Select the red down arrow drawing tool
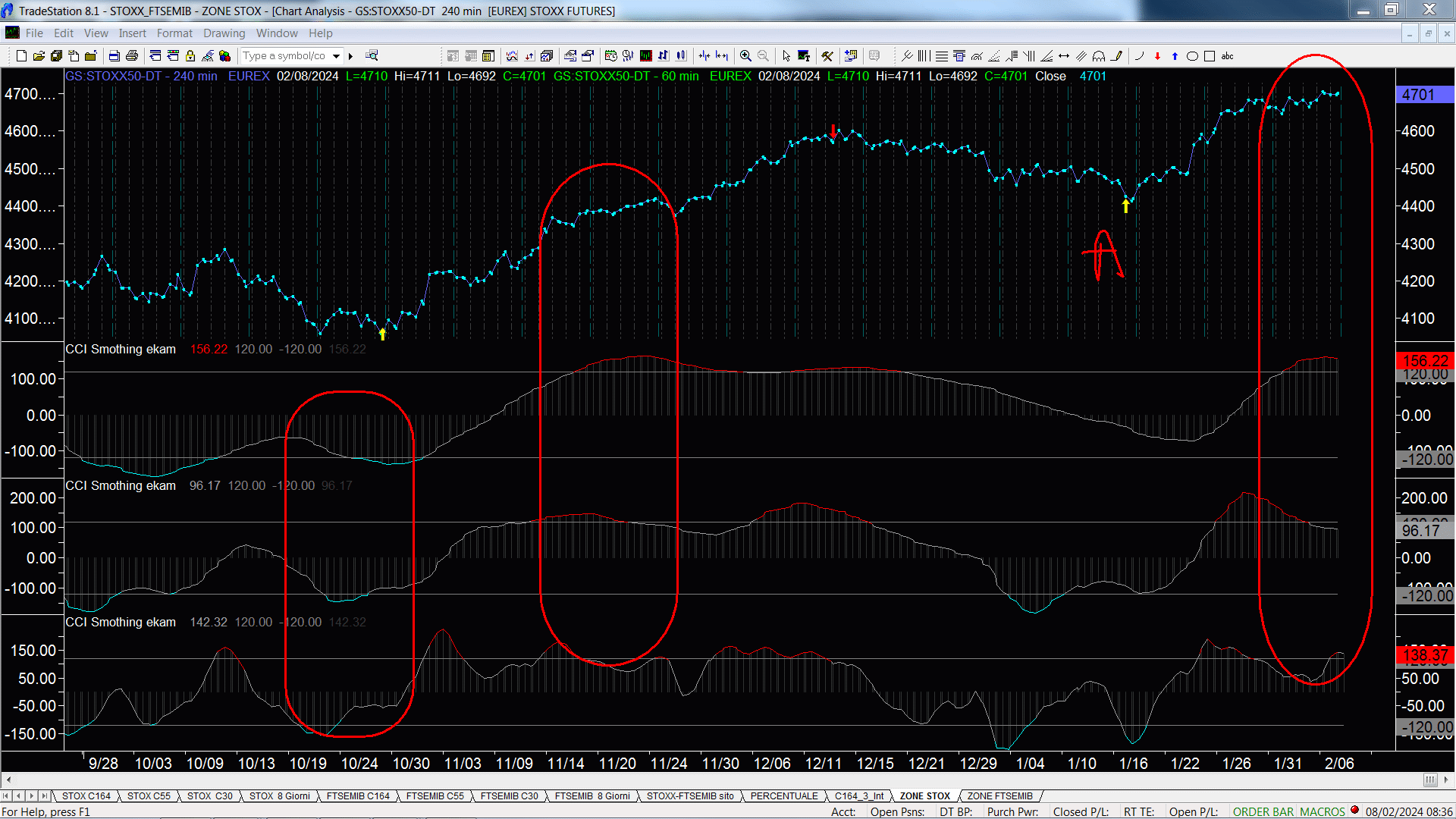1456x819 pixels. tap(1157, 55)
